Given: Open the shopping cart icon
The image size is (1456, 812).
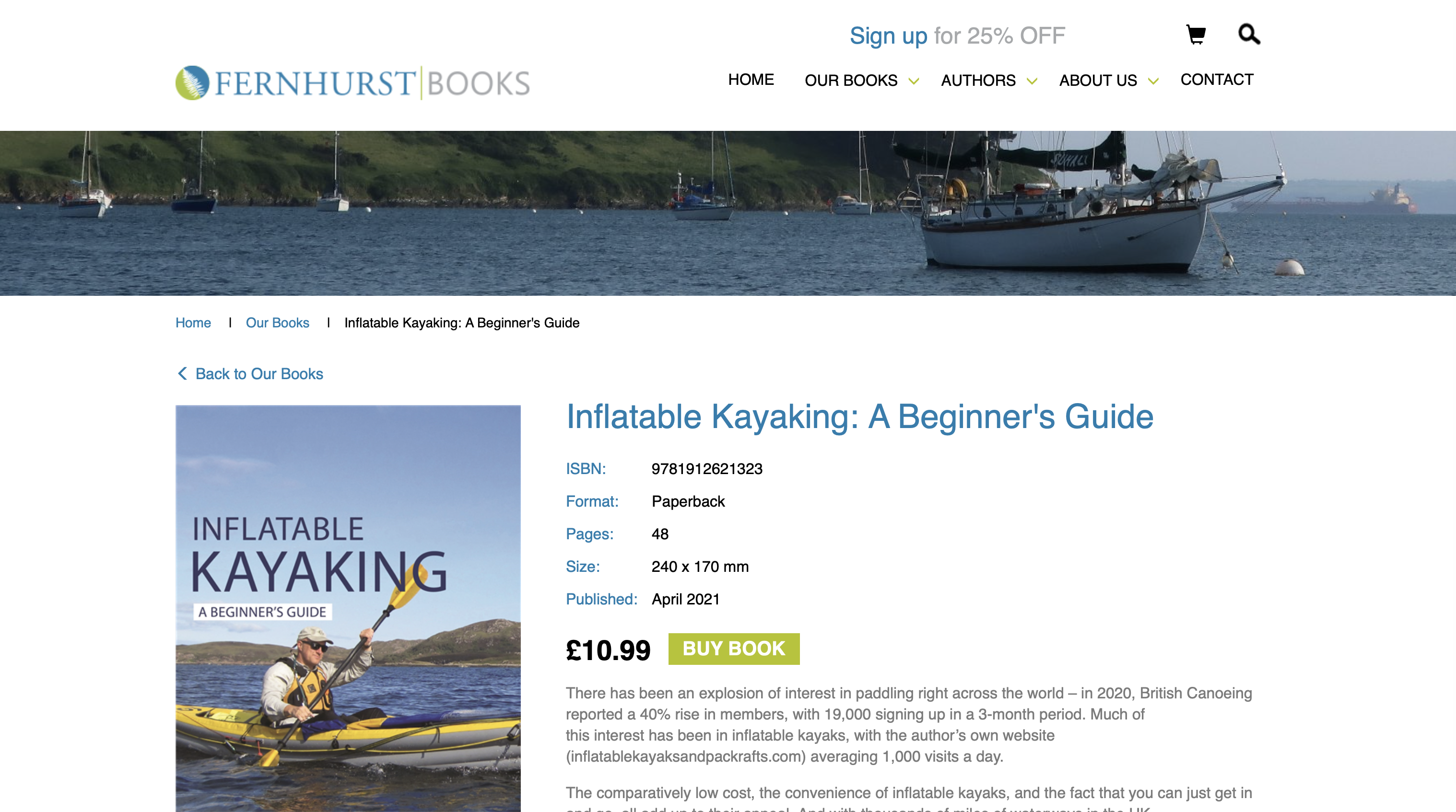Looking at the screenshot, I should [1196, 35].
